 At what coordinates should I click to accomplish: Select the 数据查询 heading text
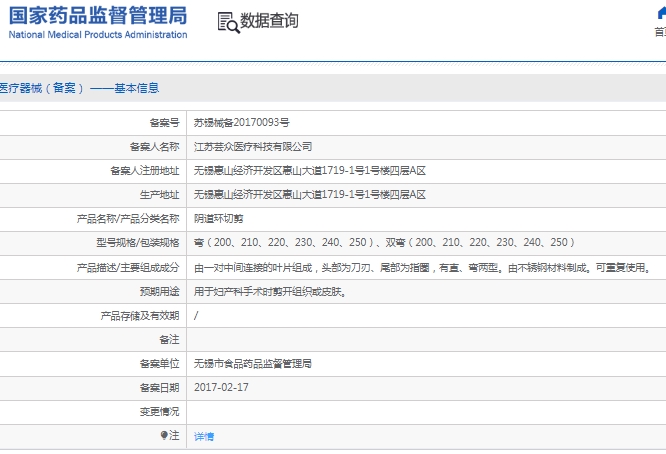[269, 20]
